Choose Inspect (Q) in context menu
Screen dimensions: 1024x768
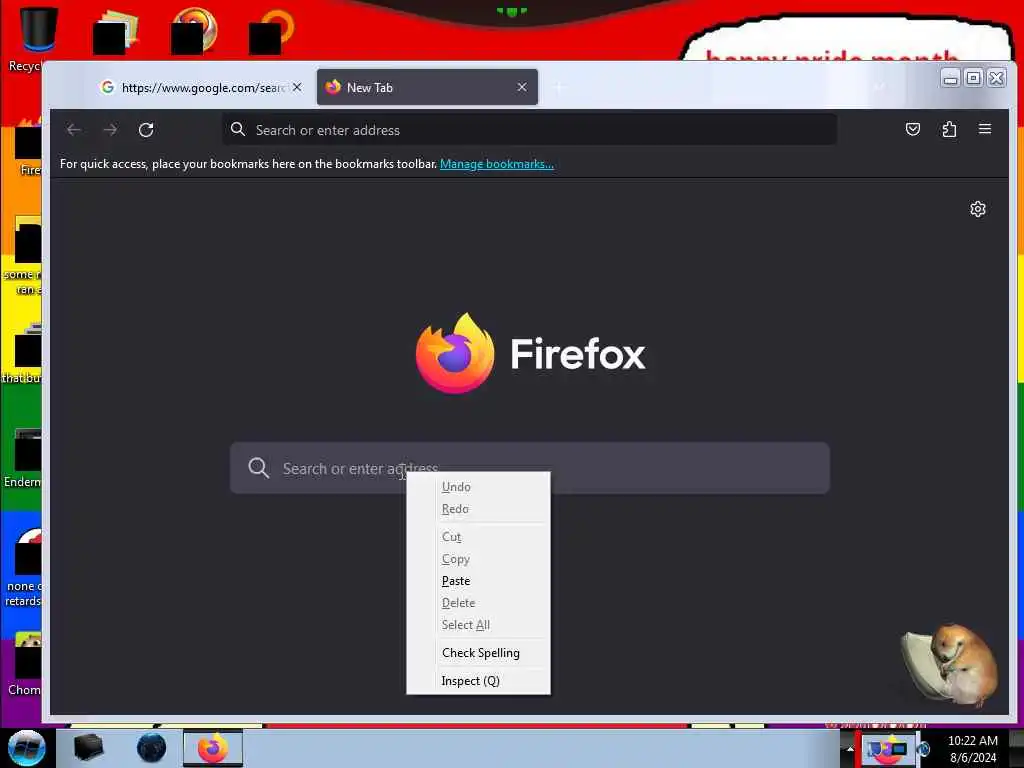click(478, 681)
